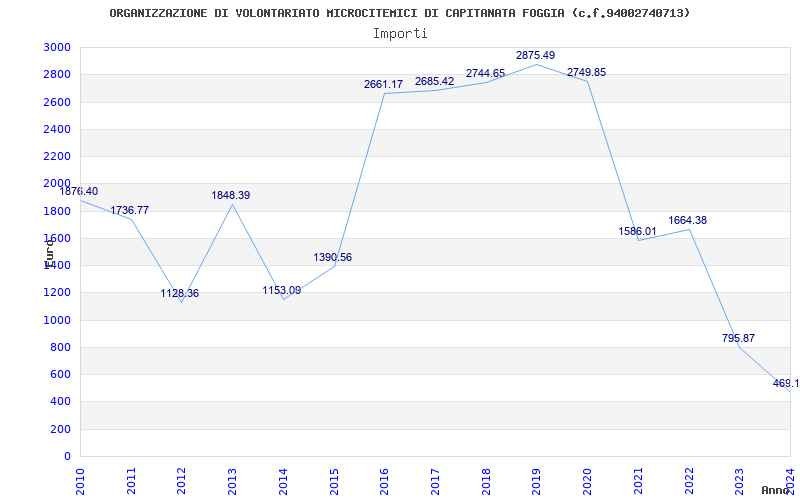Click x-axis year 2014
The width and height of the screenshot is (800, 500).
click(283, 481)
